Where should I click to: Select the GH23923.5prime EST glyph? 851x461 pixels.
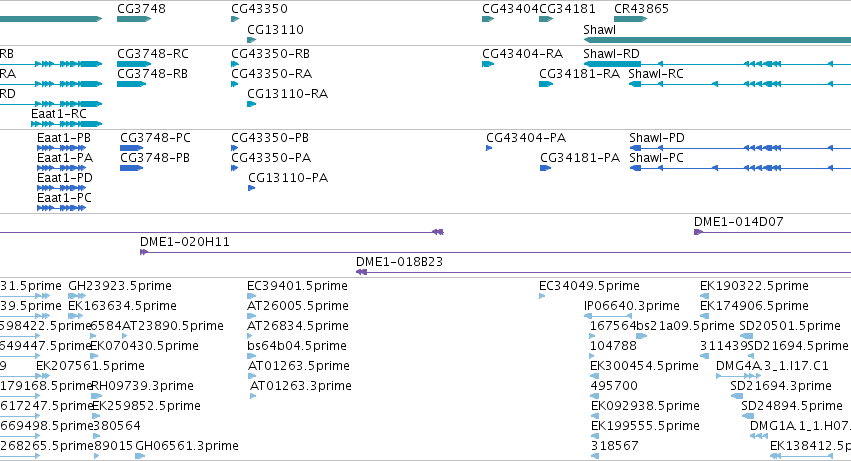[77, 296]
